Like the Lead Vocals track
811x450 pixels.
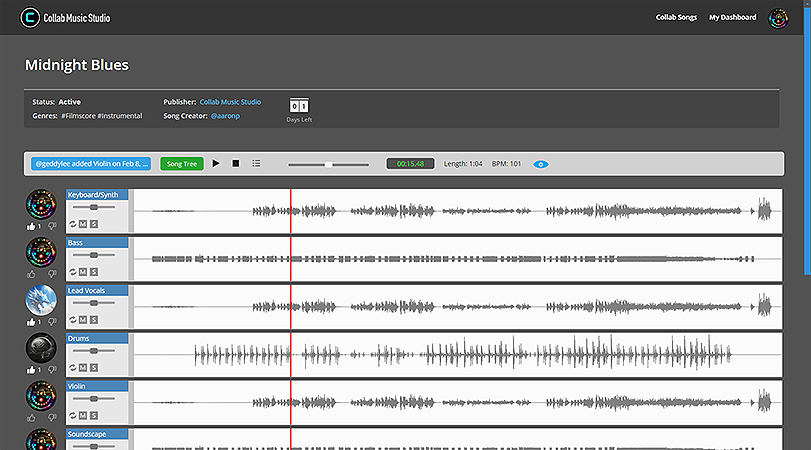(31, 322)
